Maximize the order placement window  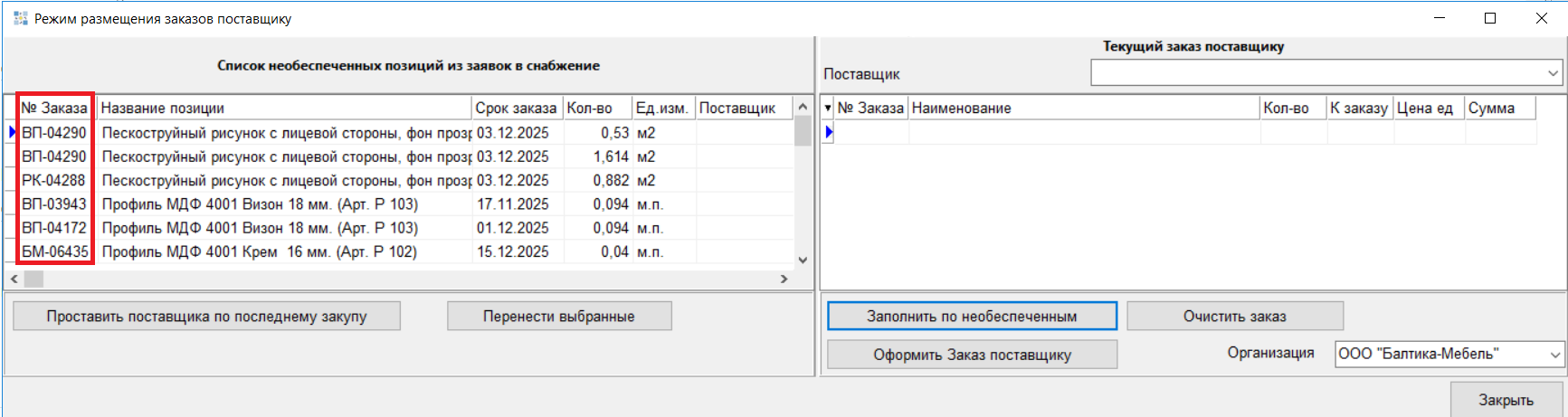(1490, 18)
